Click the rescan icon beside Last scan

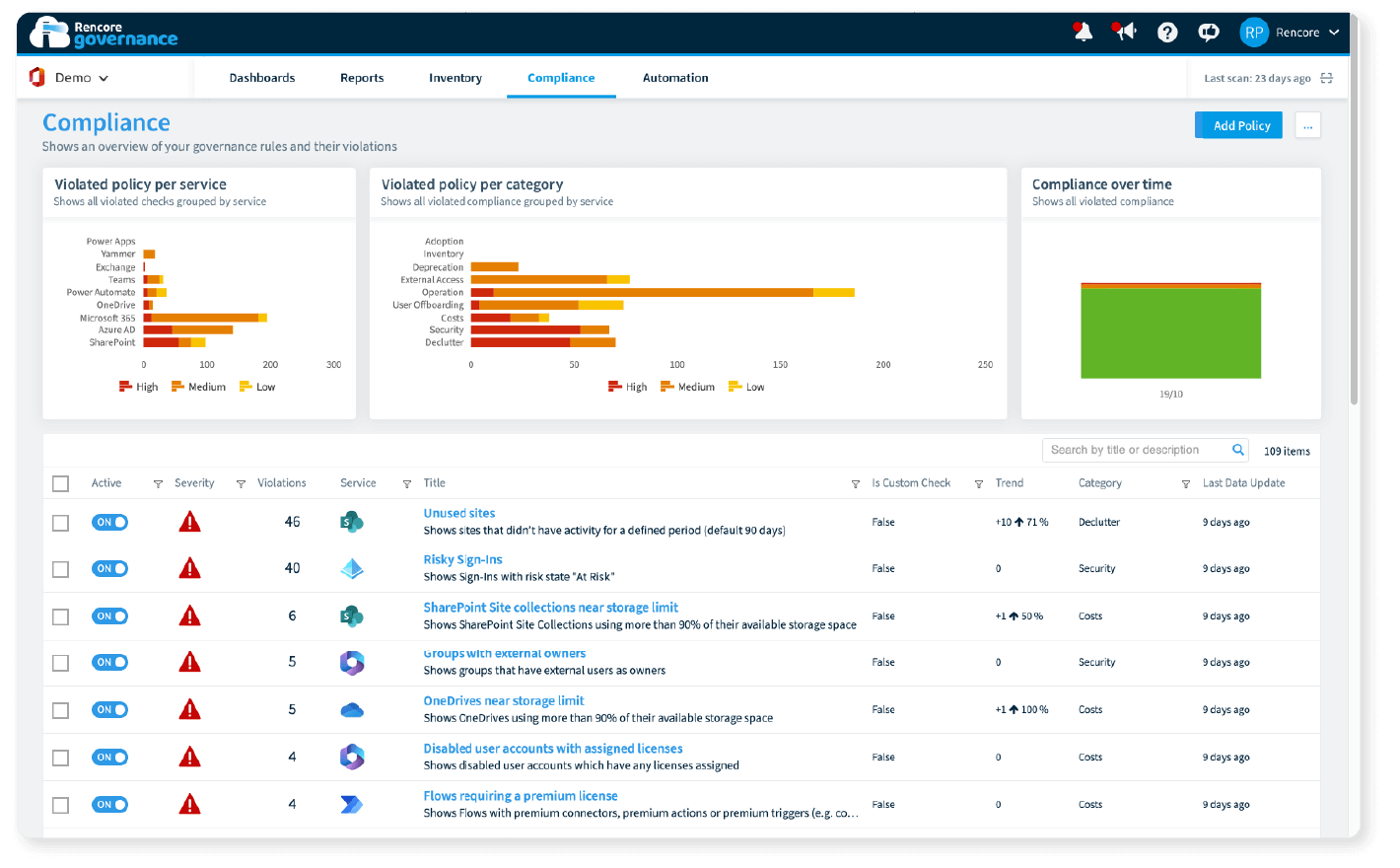pos(1327,78)
